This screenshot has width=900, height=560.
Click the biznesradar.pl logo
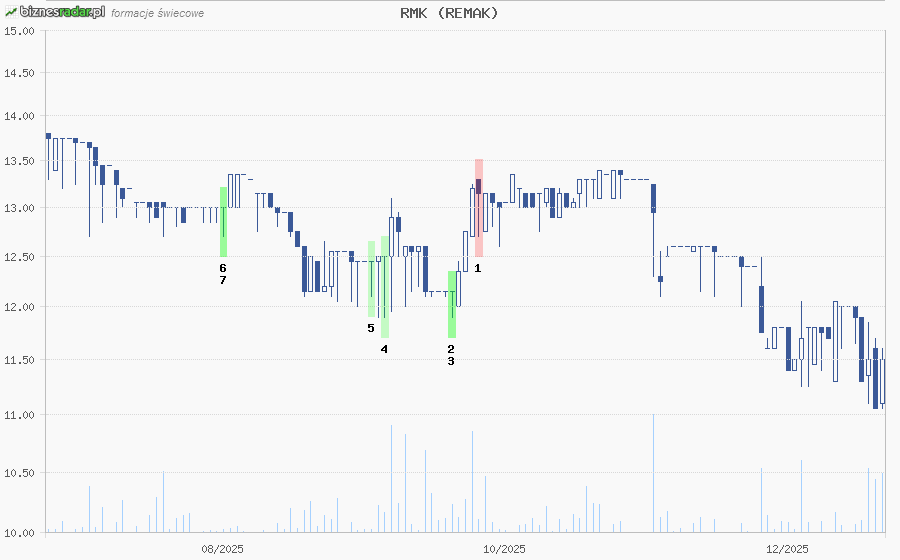tap(54, 12)
